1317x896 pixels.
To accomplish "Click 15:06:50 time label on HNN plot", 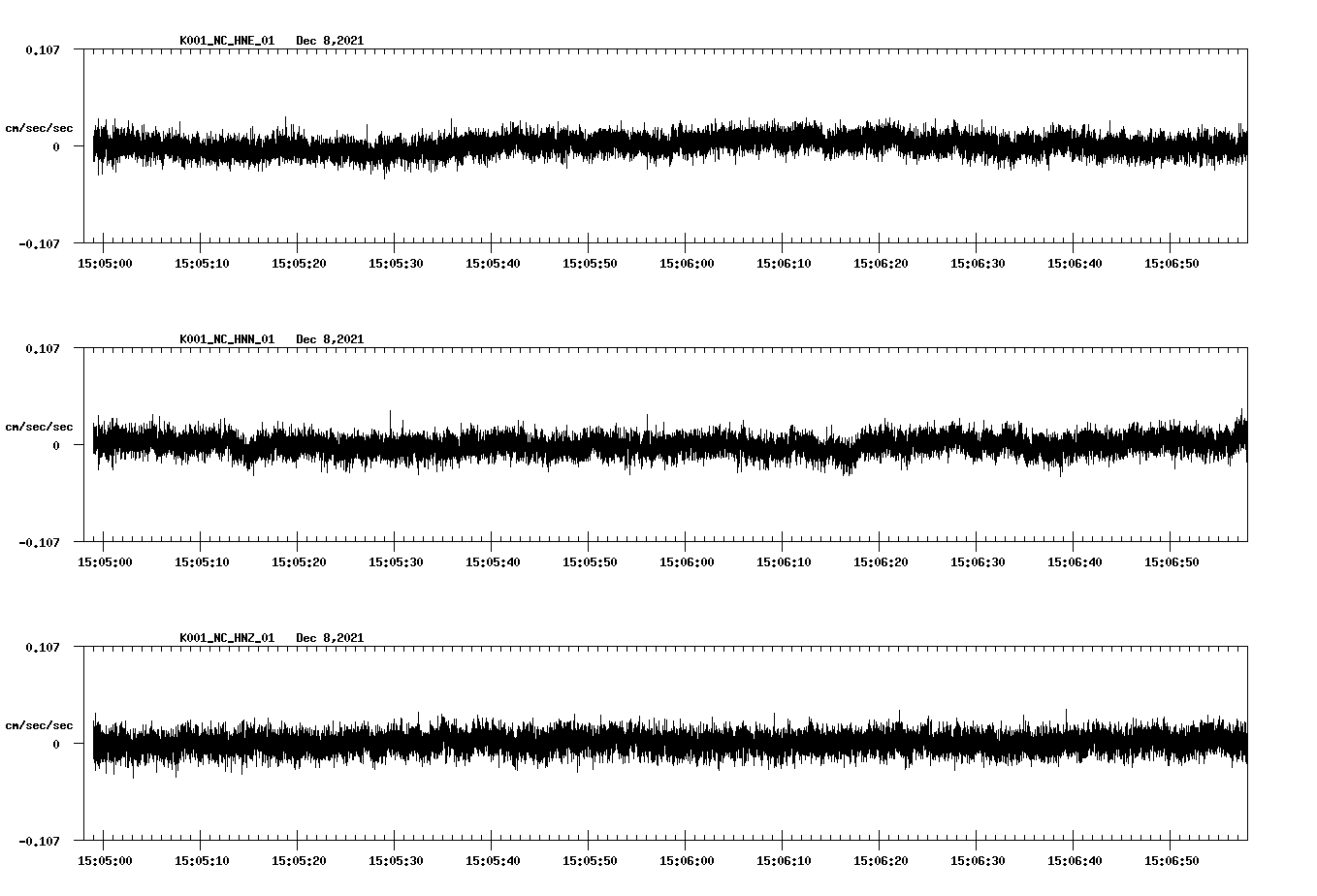I will click(x=1172, y=562).
